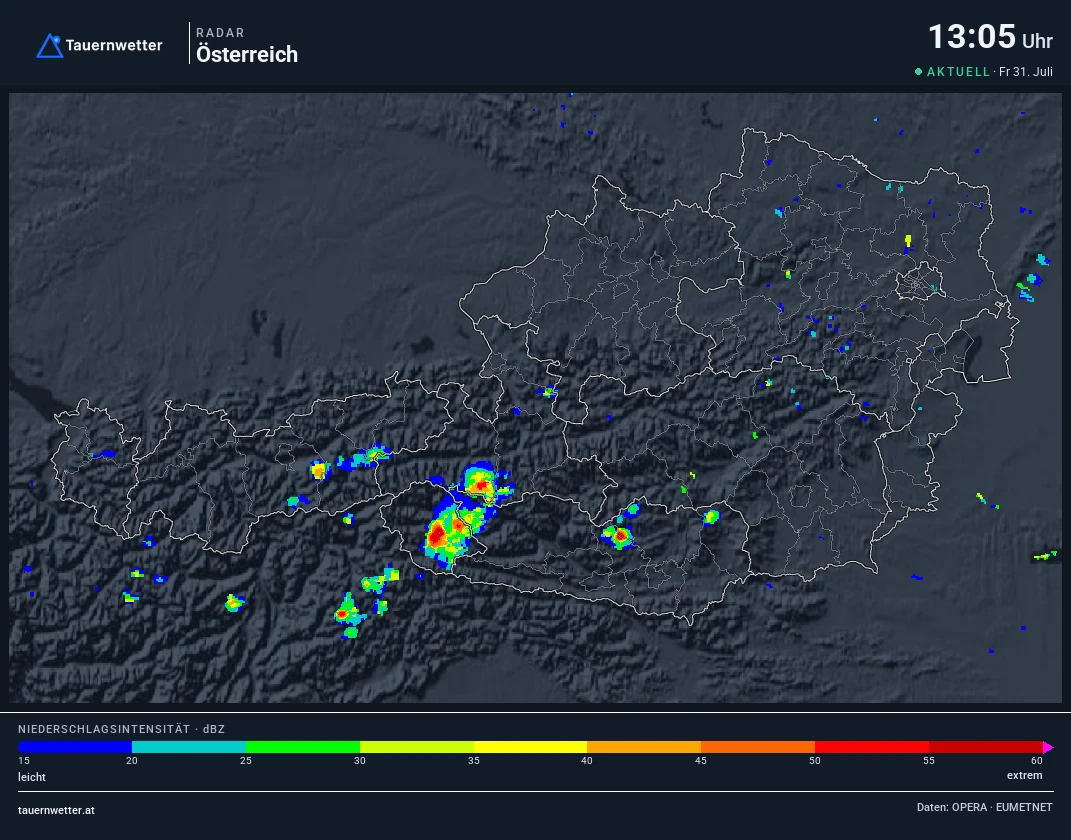Screen dimensions: 1071x840
Task: Click the orange 40–45 dBZ legend segment
Action: pos(644,747)
